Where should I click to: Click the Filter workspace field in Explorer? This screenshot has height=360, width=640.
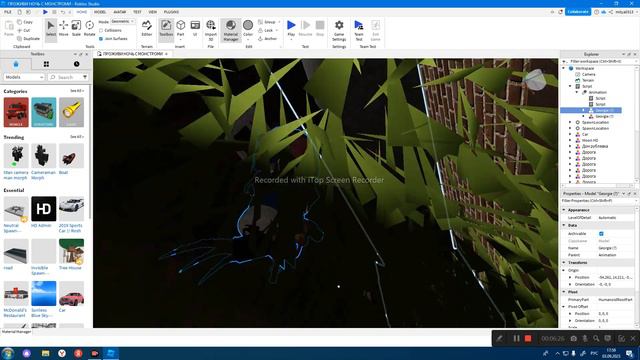click(600, 61)
